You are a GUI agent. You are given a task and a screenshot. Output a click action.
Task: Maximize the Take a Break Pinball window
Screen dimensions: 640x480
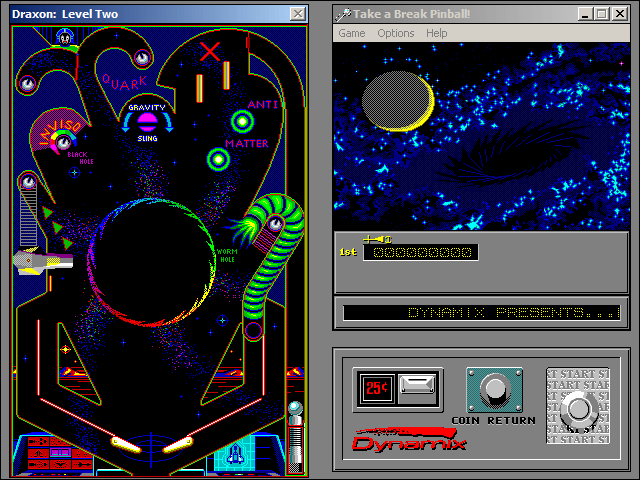[x=601, y=13]
